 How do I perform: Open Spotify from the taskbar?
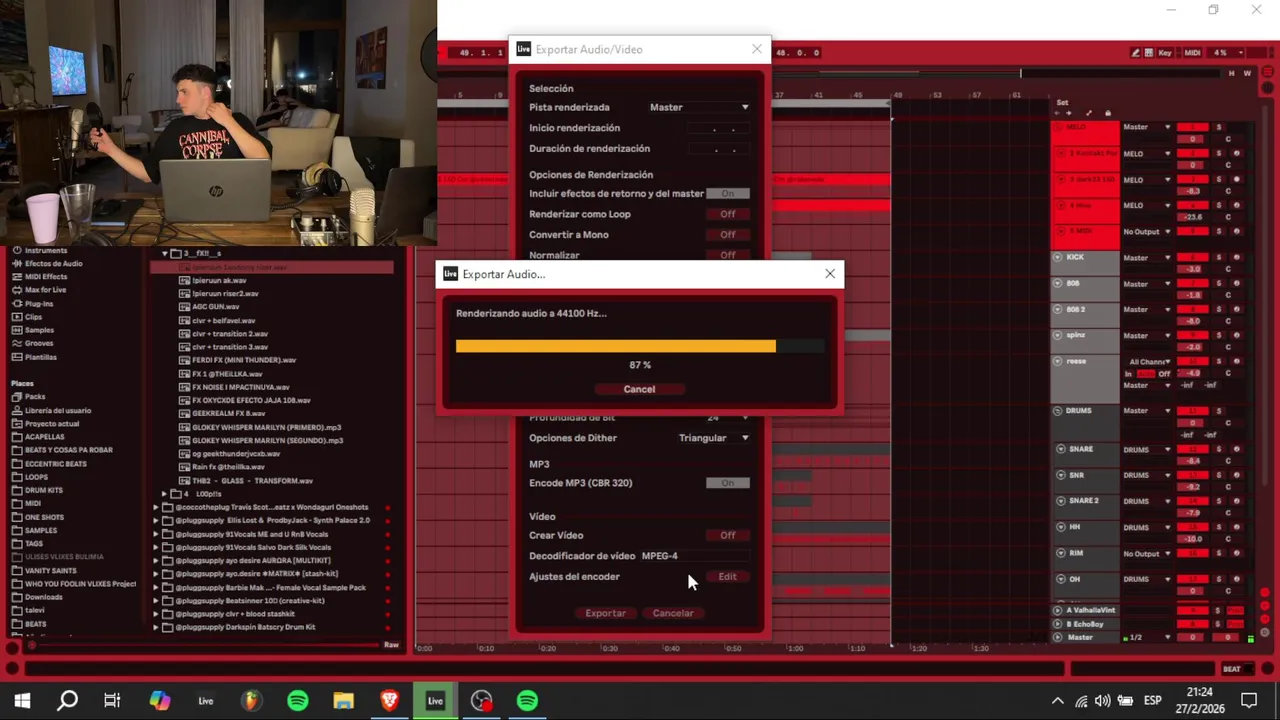(x=298, y=701)
